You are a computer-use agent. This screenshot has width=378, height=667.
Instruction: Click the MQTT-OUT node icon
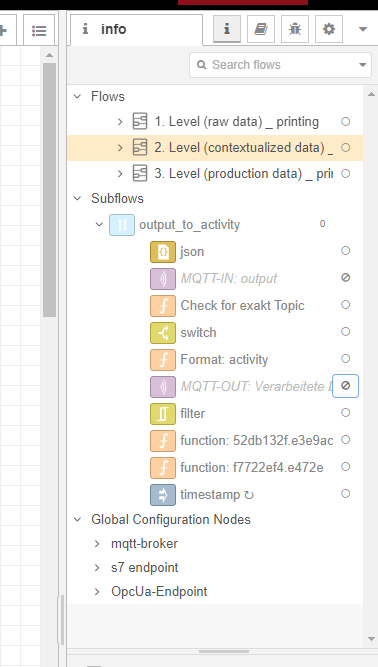163,387
